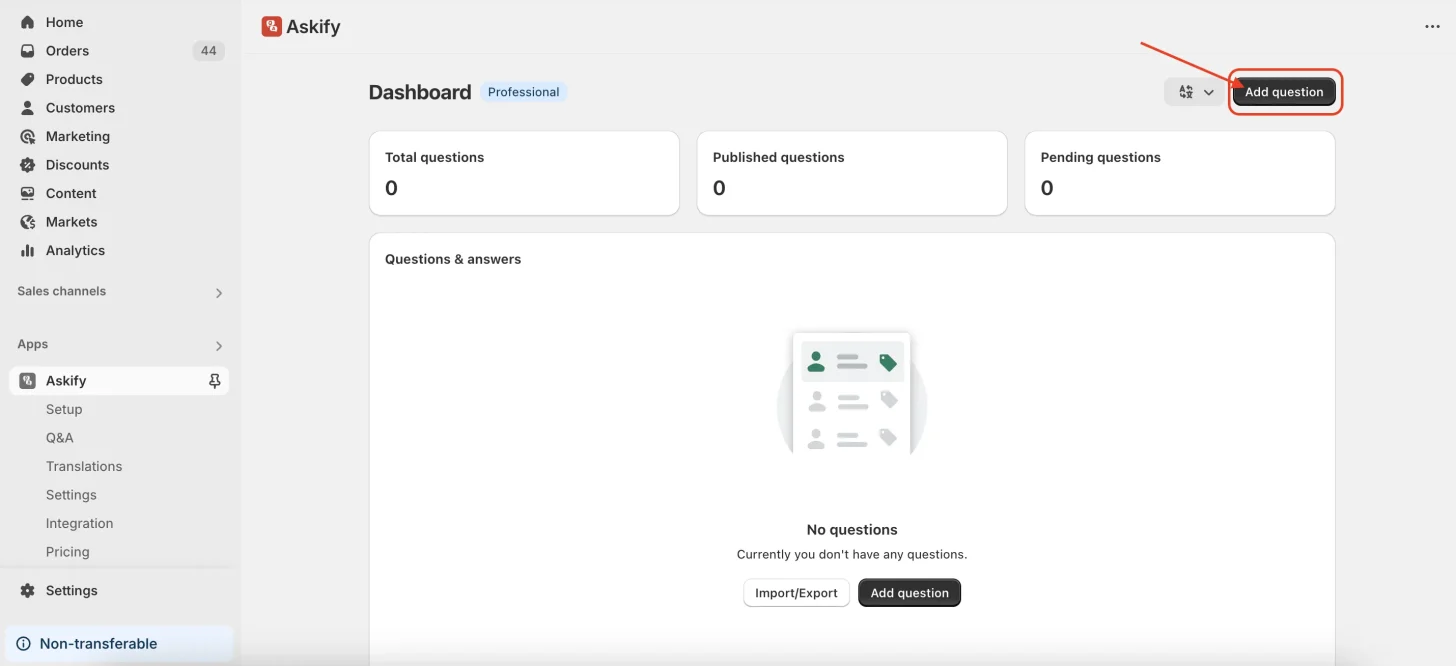Click the Import/Export button
The width and height of the screenshot is (1456, 666).
click(x=796, y=593)
